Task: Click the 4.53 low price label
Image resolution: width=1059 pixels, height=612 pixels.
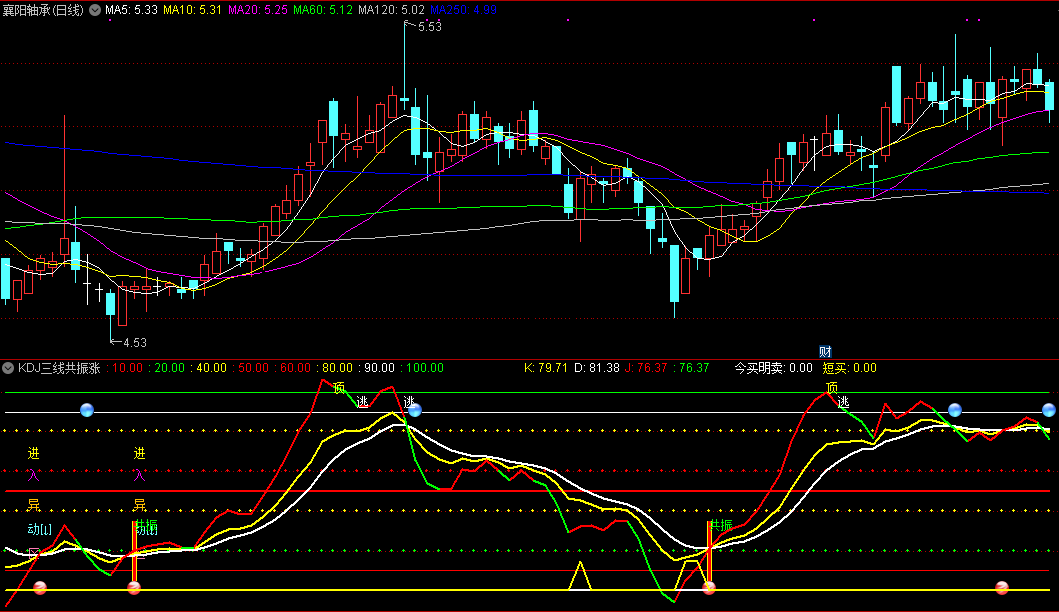Action: tap(134, 342)
